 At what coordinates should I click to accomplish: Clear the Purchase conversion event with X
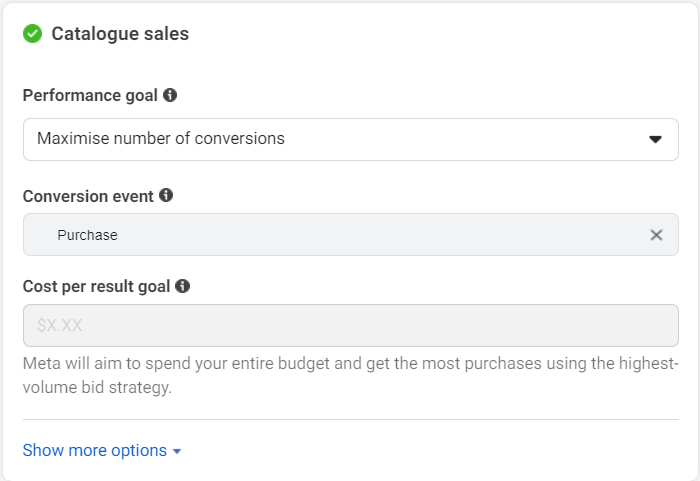[656, 235]
